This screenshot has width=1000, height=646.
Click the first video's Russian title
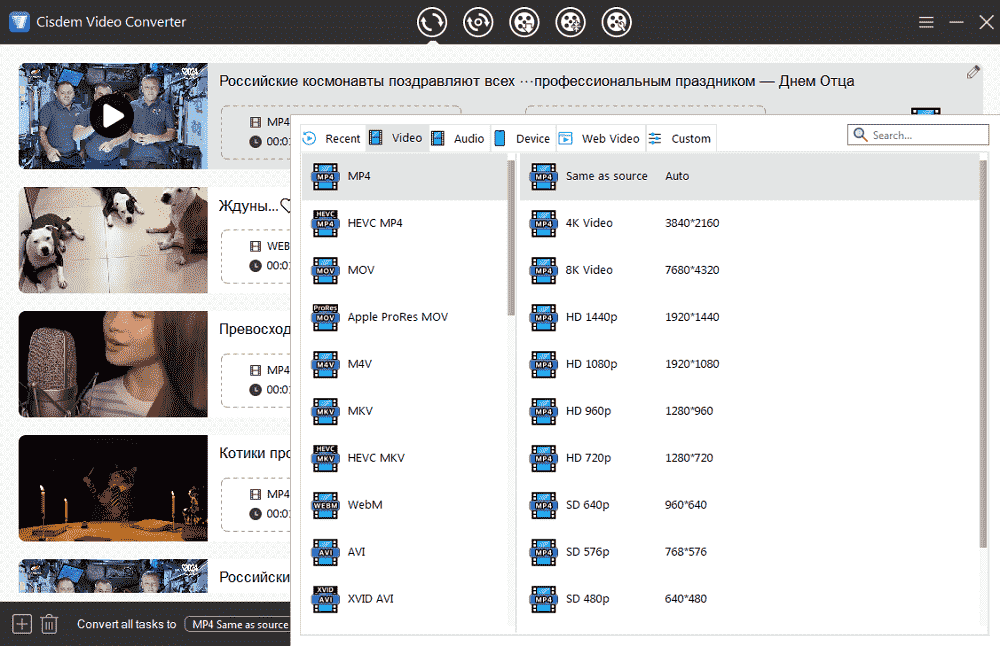536,81
